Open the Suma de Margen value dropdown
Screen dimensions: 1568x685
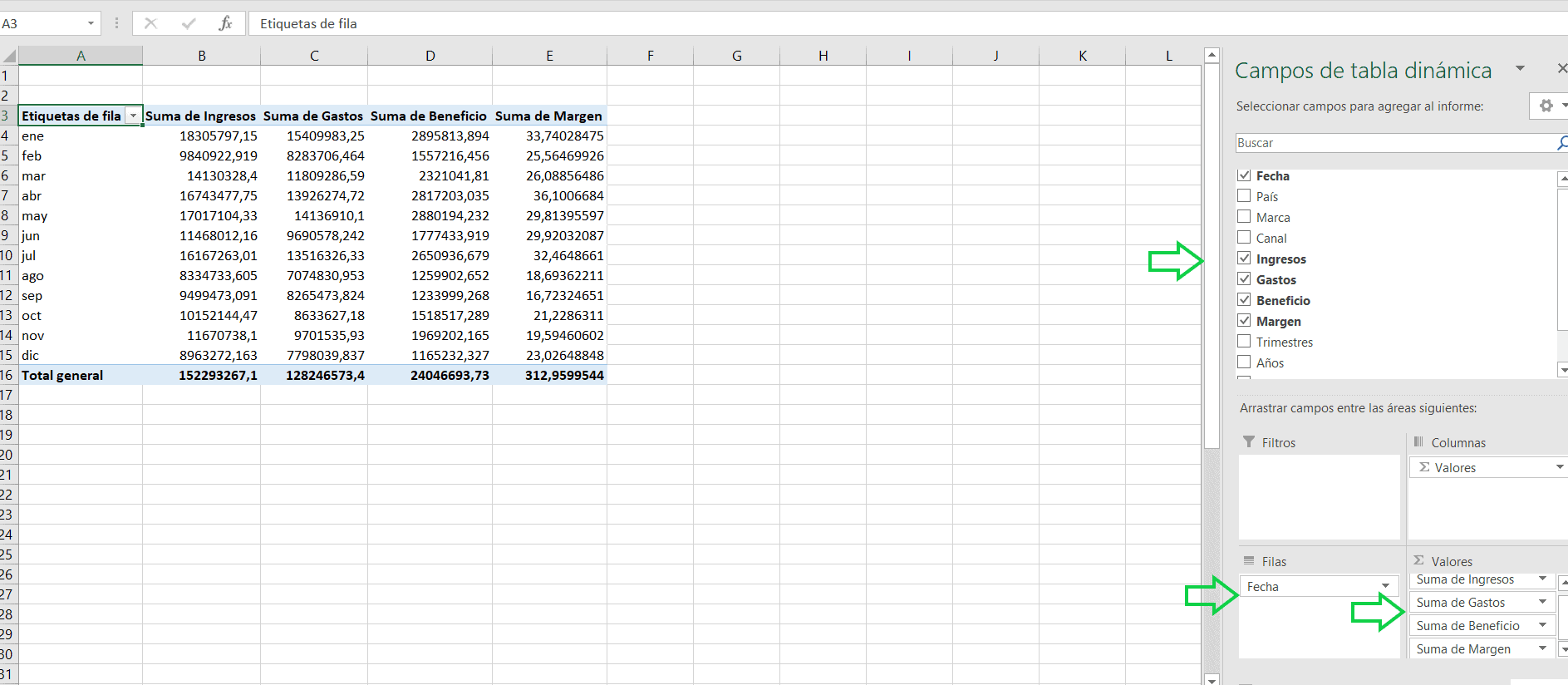click(1543, 648)
